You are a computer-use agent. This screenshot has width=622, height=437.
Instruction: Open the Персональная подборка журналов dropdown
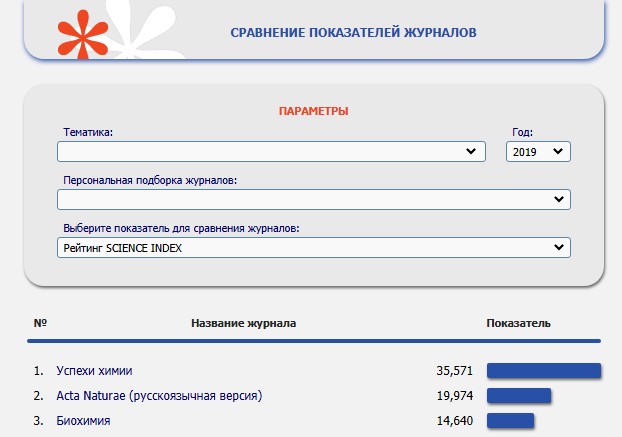[x=314, y=199]
